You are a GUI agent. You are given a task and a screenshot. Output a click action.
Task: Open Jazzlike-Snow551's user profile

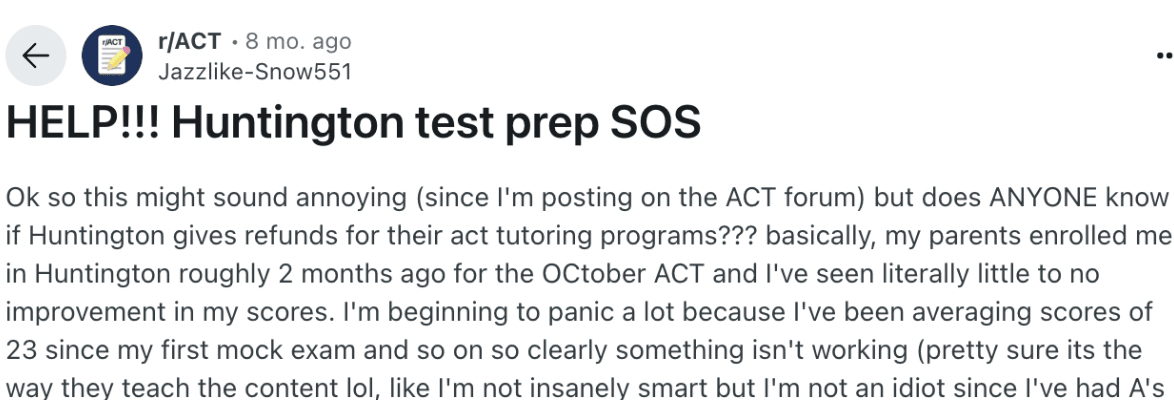tap(255, 71)
